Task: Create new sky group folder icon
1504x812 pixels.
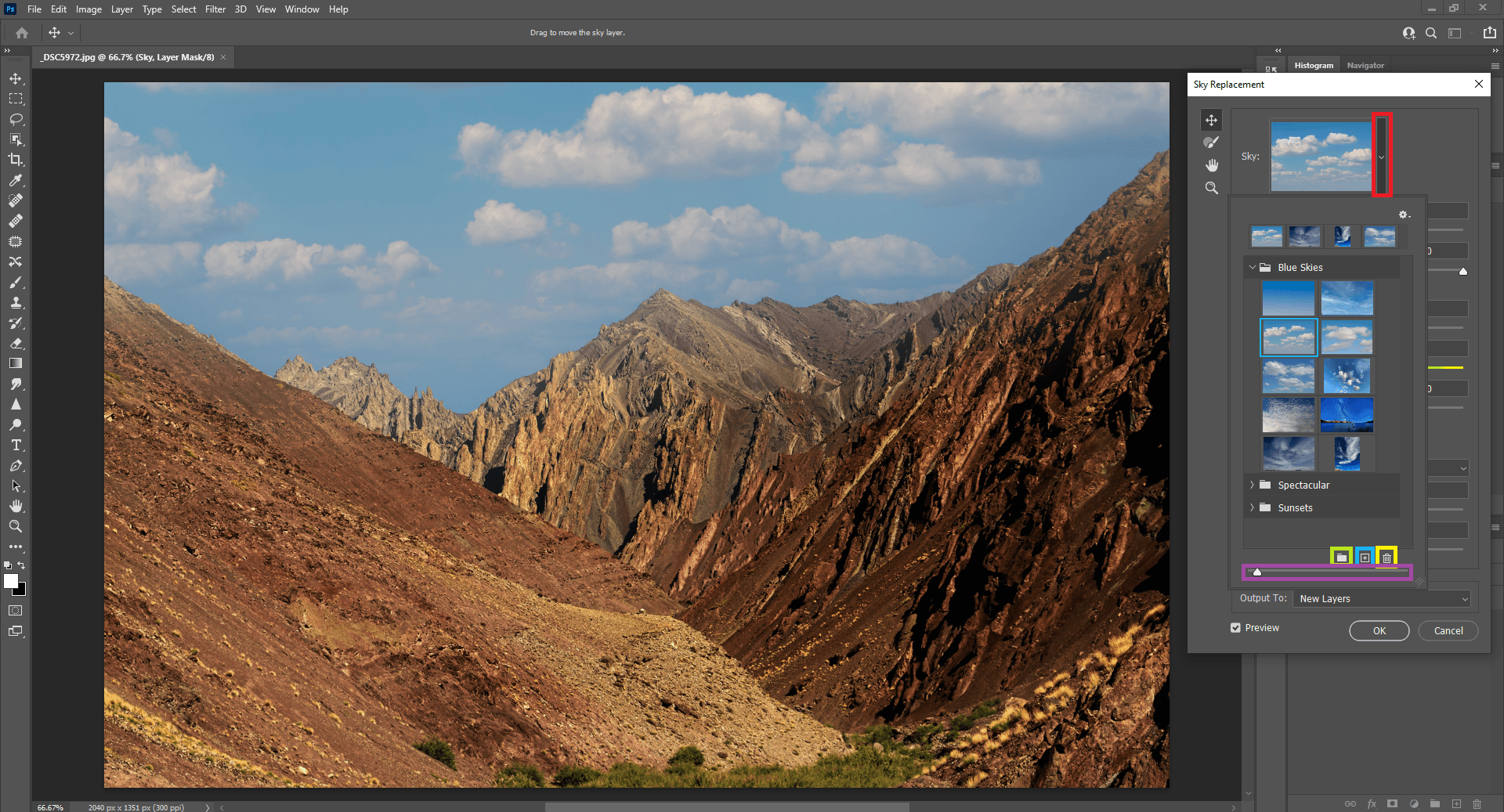Action: (x=1342, y=558)
